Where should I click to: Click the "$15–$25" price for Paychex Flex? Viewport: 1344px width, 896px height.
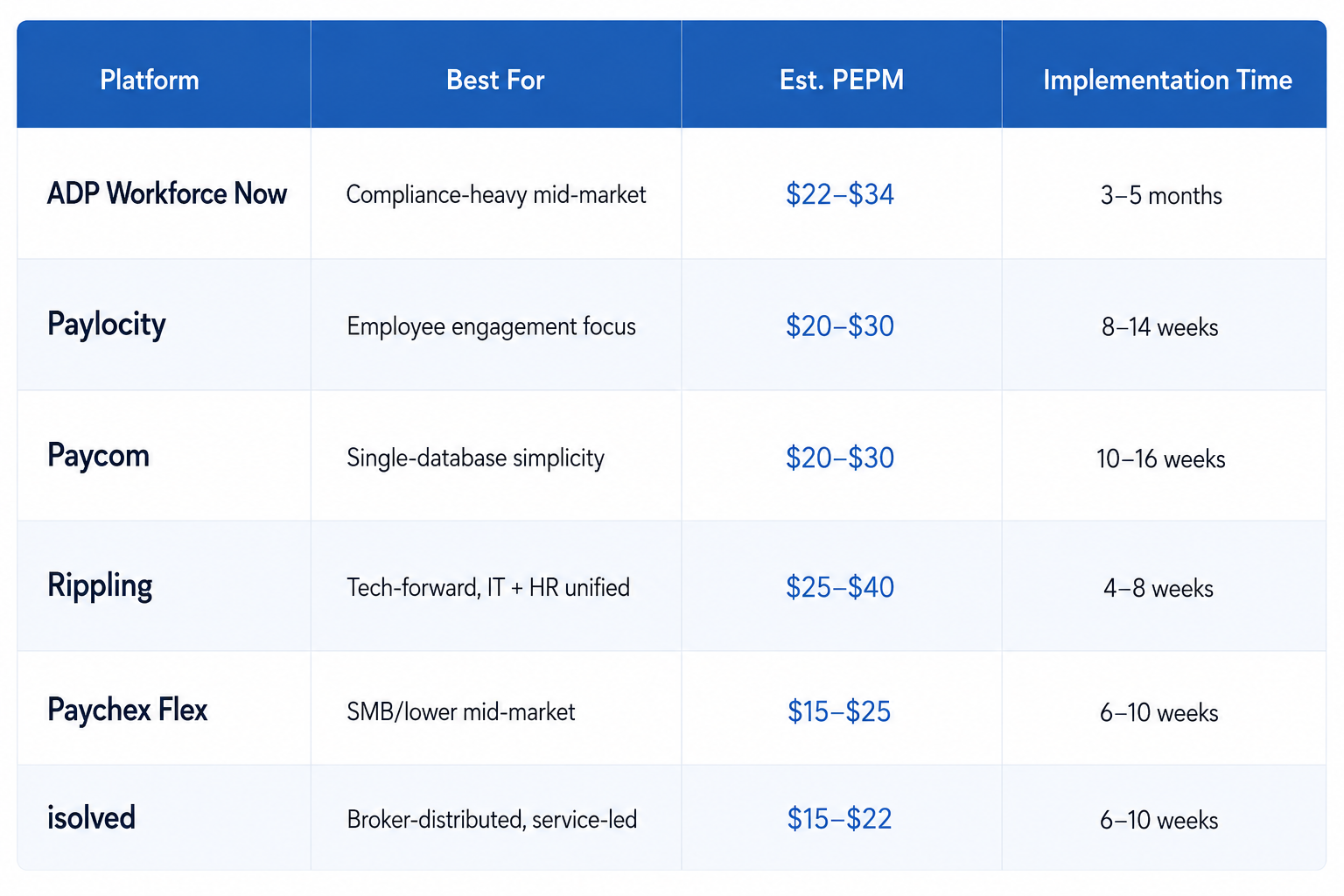(839, 711)
